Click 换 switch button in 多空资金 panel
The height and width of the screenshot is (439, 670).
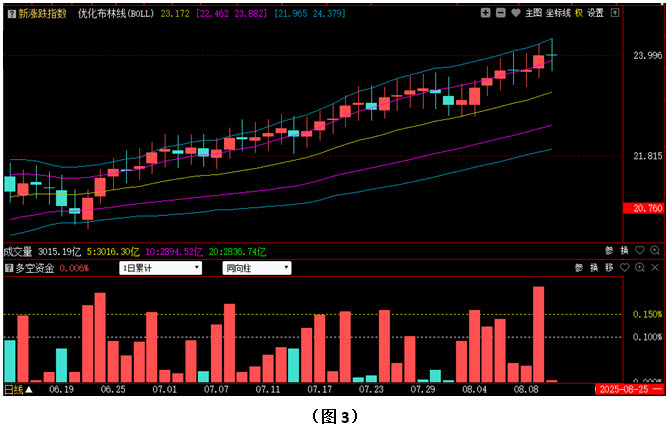click(x=594, y=268)
